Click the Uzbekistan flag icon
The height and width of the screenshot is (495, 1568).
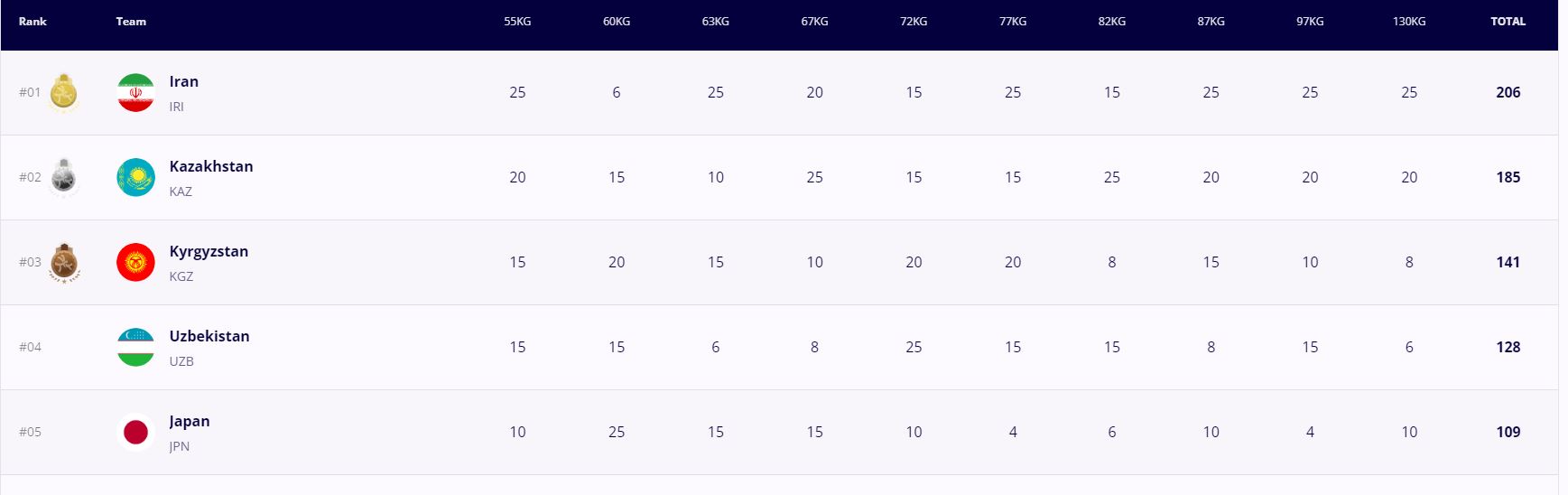pos(135,347)
